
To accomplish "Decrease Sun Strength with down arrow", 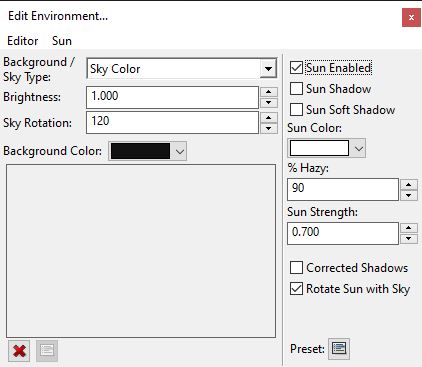I will pyautogui.click(x=409, y=239).
